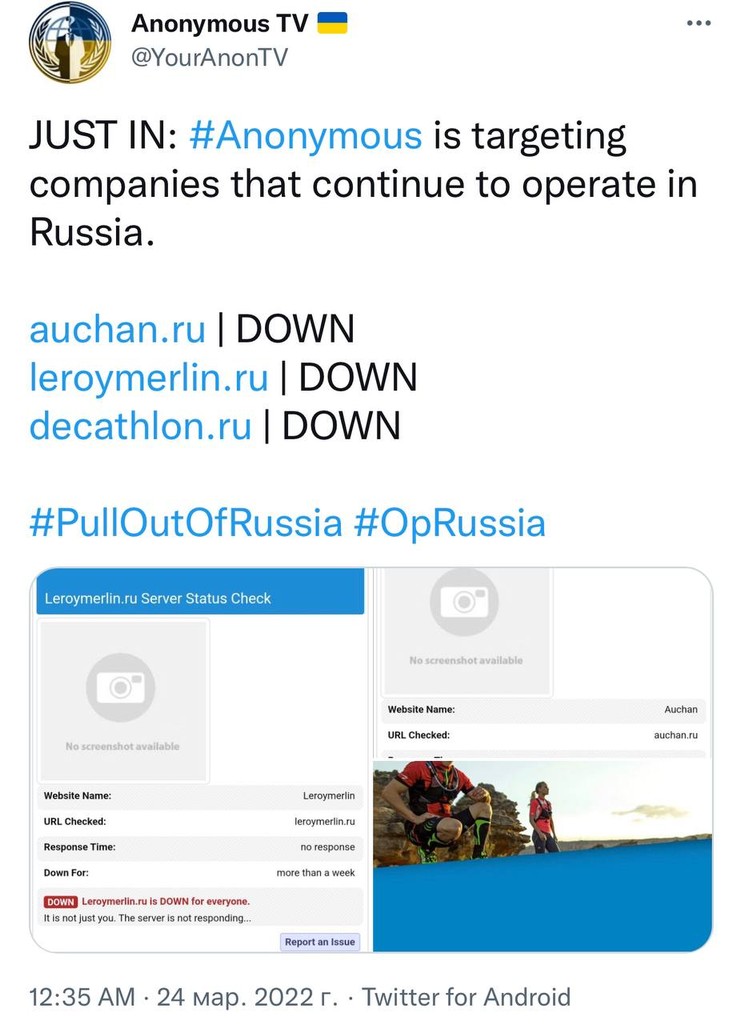Click the Ukraine flag emoji beside the name
Viewport: 742px width, 1024px height.
point(332,23)
